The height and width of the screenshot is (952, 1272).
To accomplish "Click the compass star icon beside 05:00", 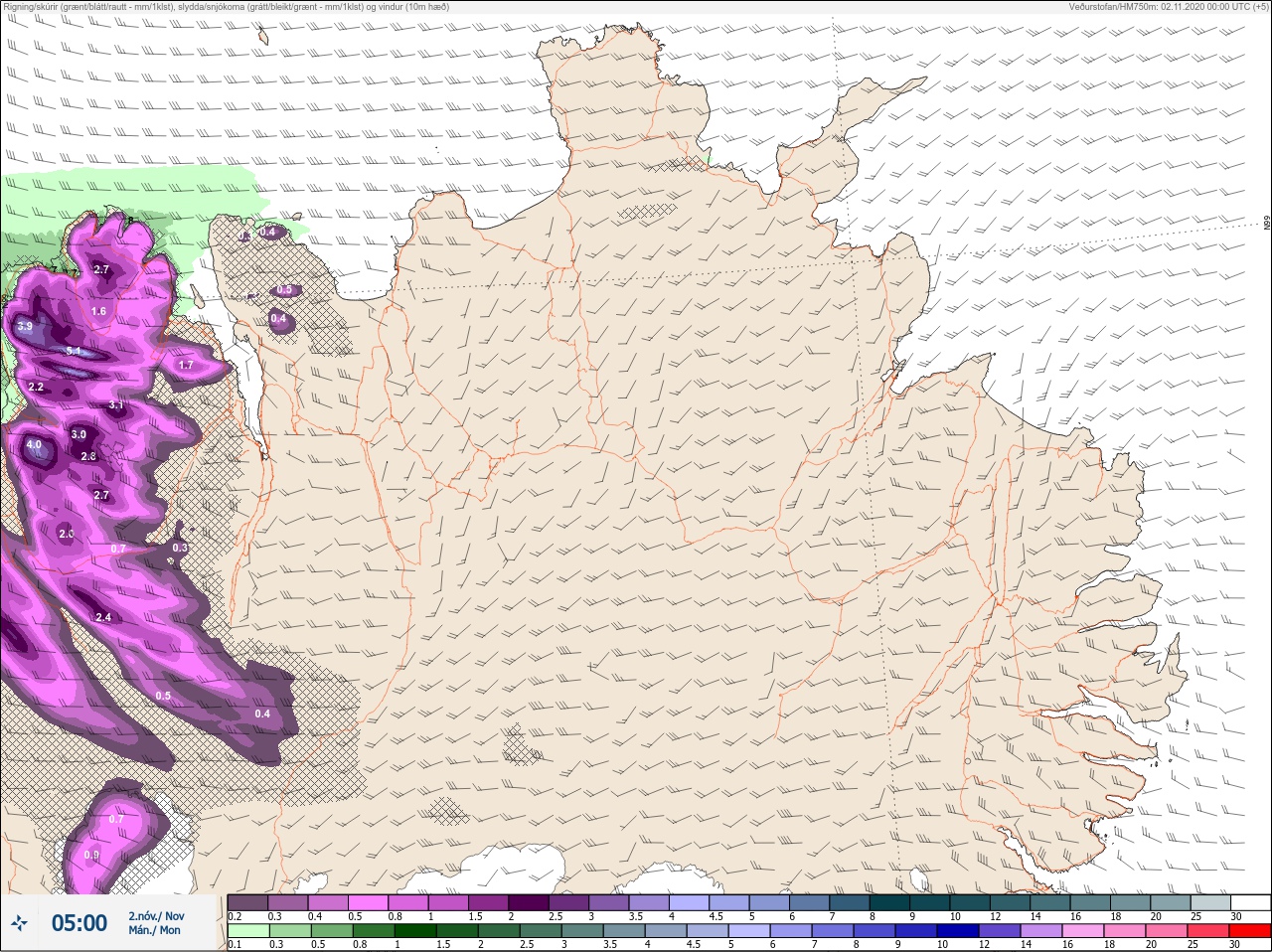I will pyautogui.click(x=19, y=923).
